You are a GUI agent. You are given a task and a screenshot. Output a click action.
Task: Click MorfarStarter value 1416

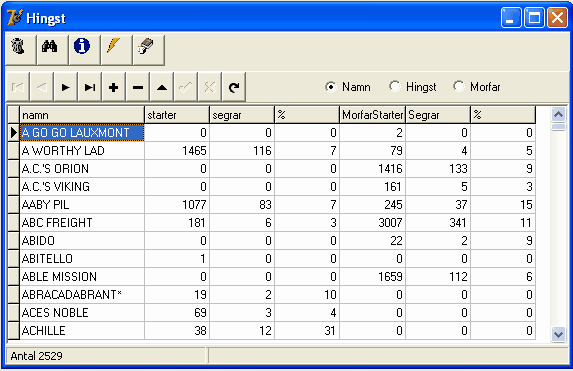click(390, 169)
